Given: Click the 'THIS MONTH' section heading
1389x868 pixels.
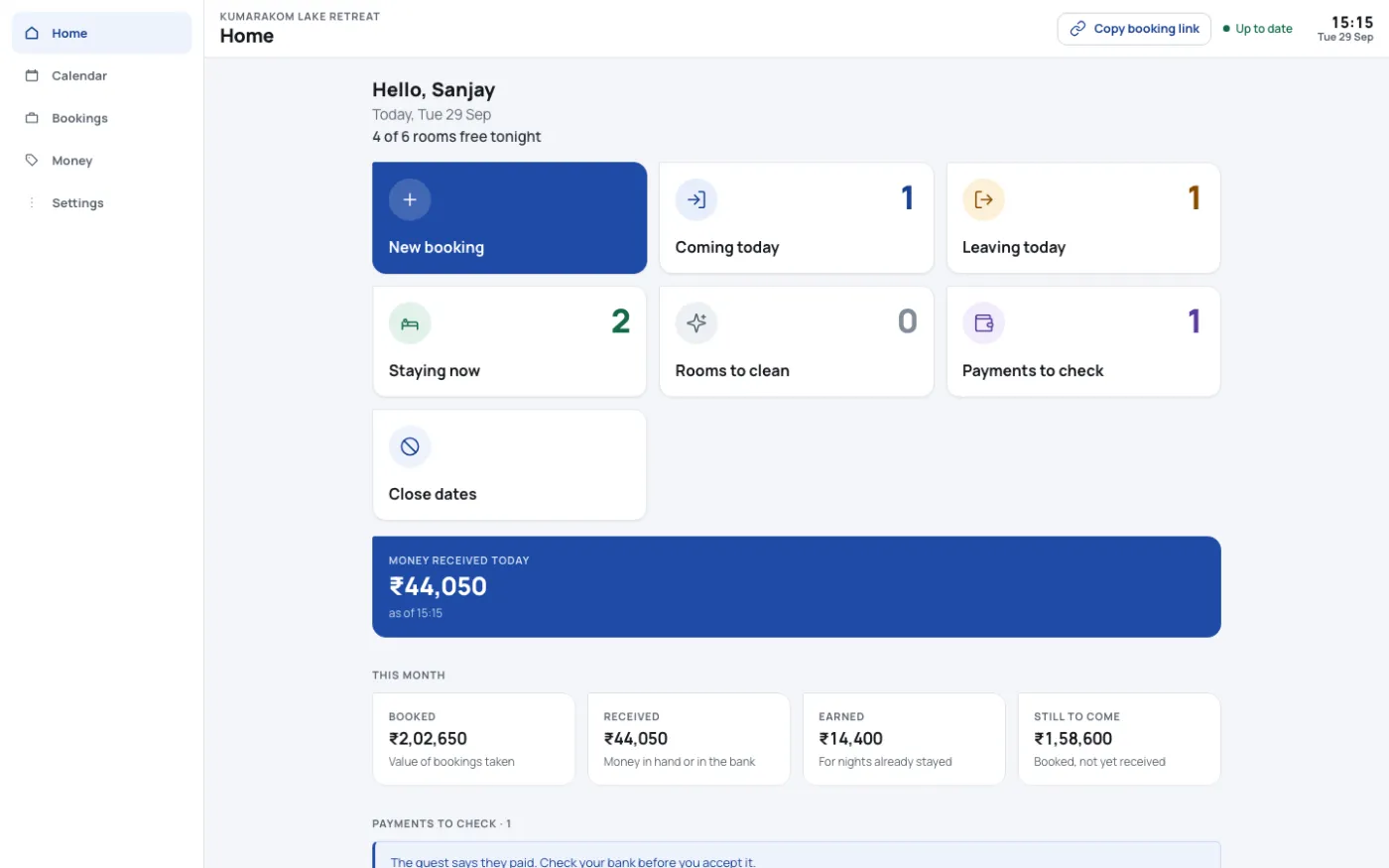Looking at the screenshot, I should tap(409, 676).
